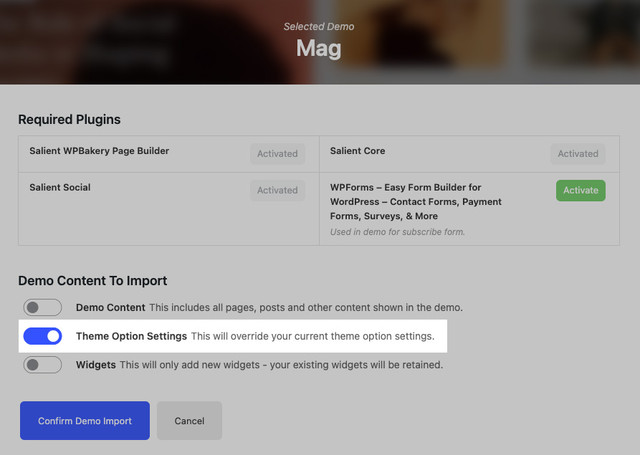The height and width of the screenshot is (455, 640).
Task: Enable the Demo Content toggle
Action: pyautogui.click(x=42, y=307)
